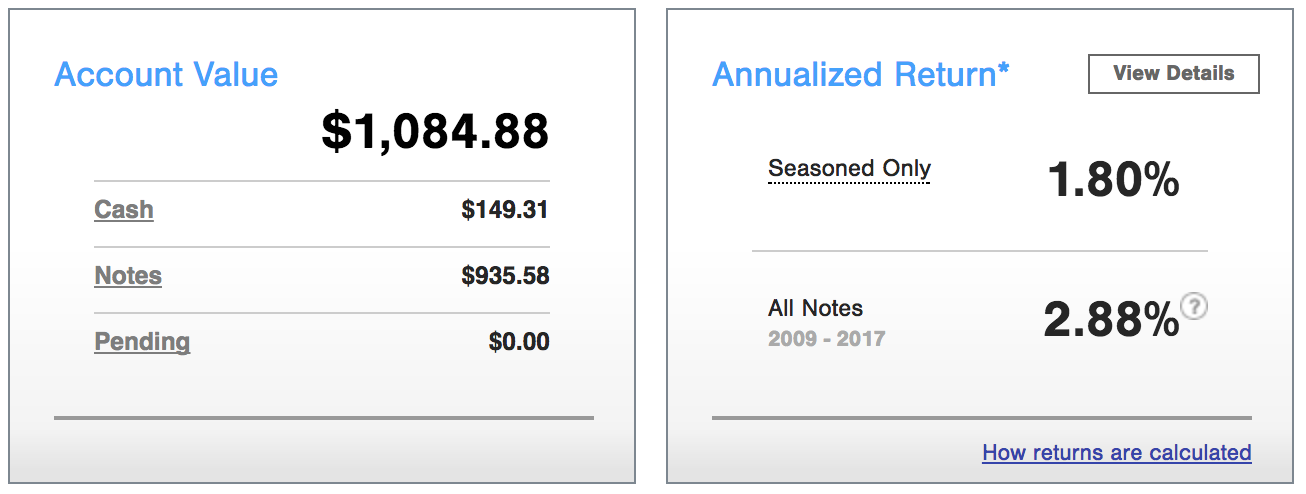Open the Pending link

(142, 342)
